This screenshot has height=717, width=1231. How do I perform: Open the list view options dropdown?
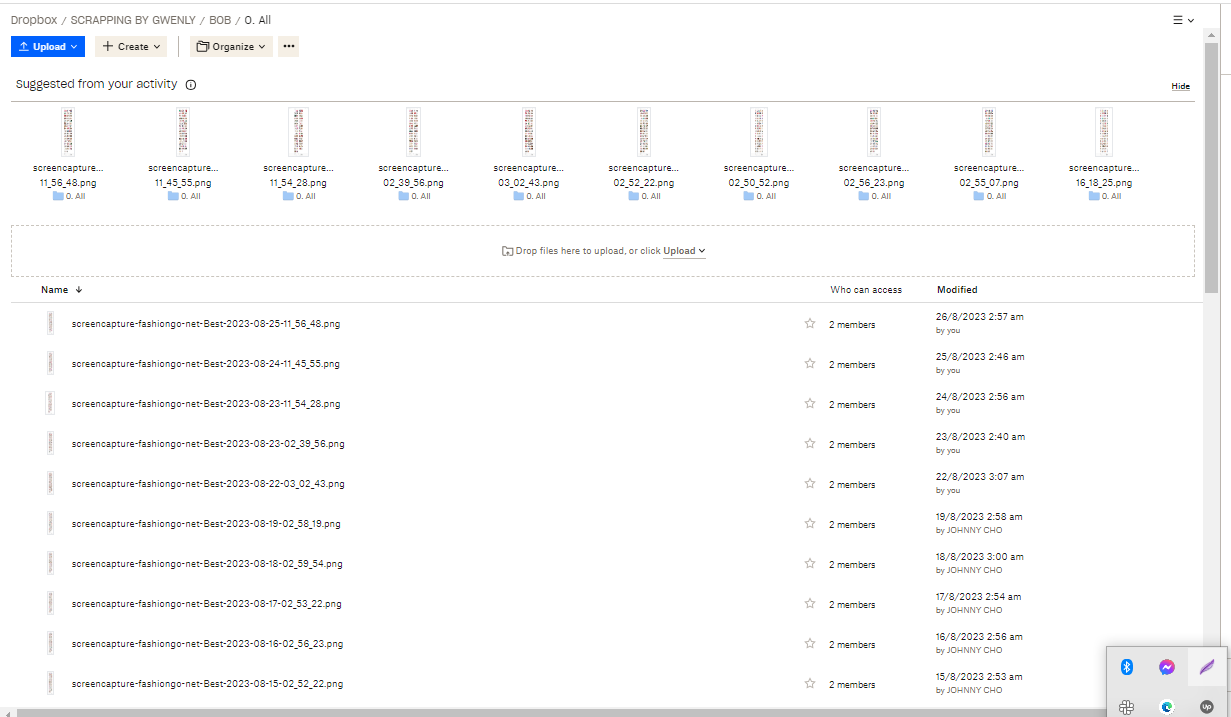click(1184, 20)
